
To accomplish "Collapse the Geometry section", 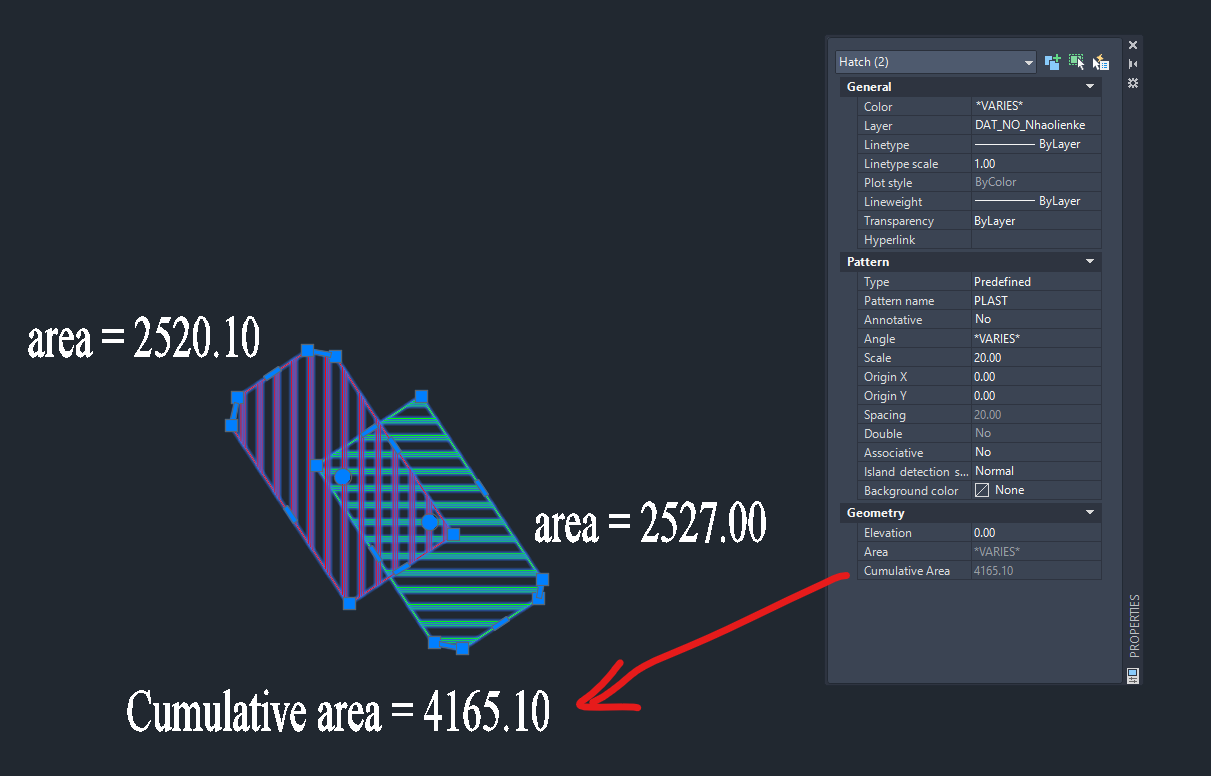I will 1090,513.
